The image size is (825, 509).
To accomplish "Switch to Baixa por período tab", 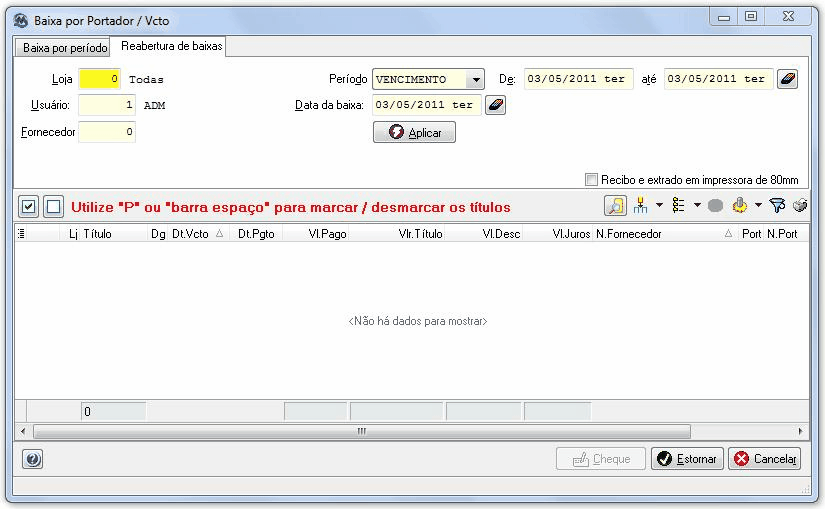I will coord(65,47).
